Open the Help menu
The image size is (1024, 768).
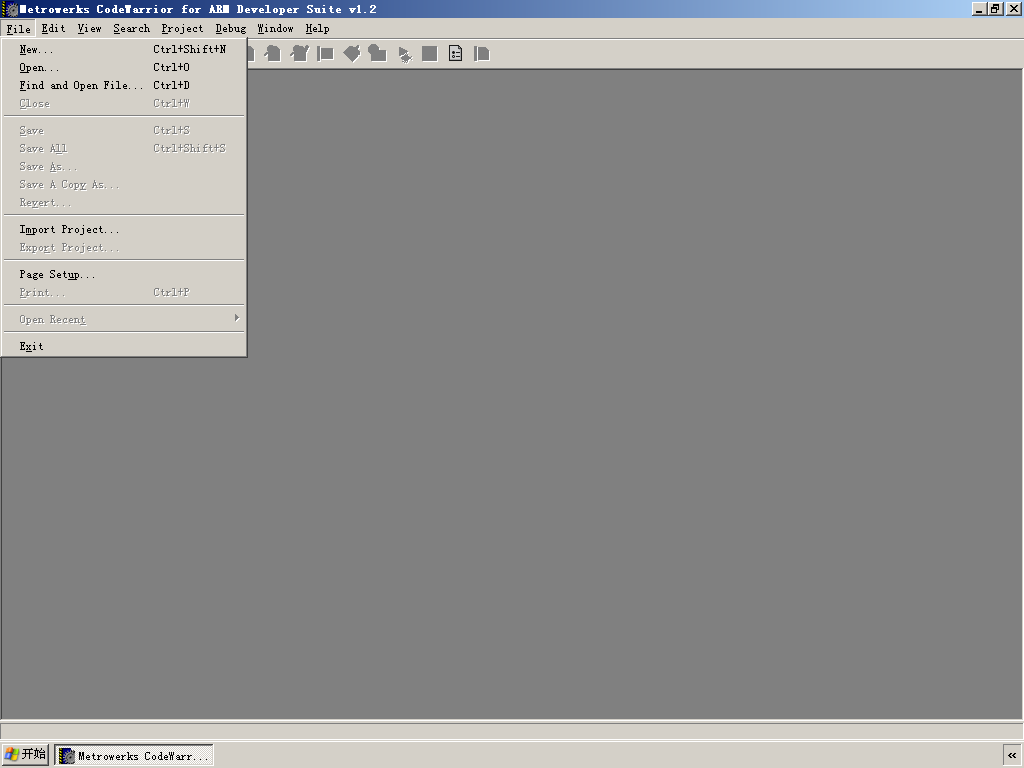tap(317, 29)
